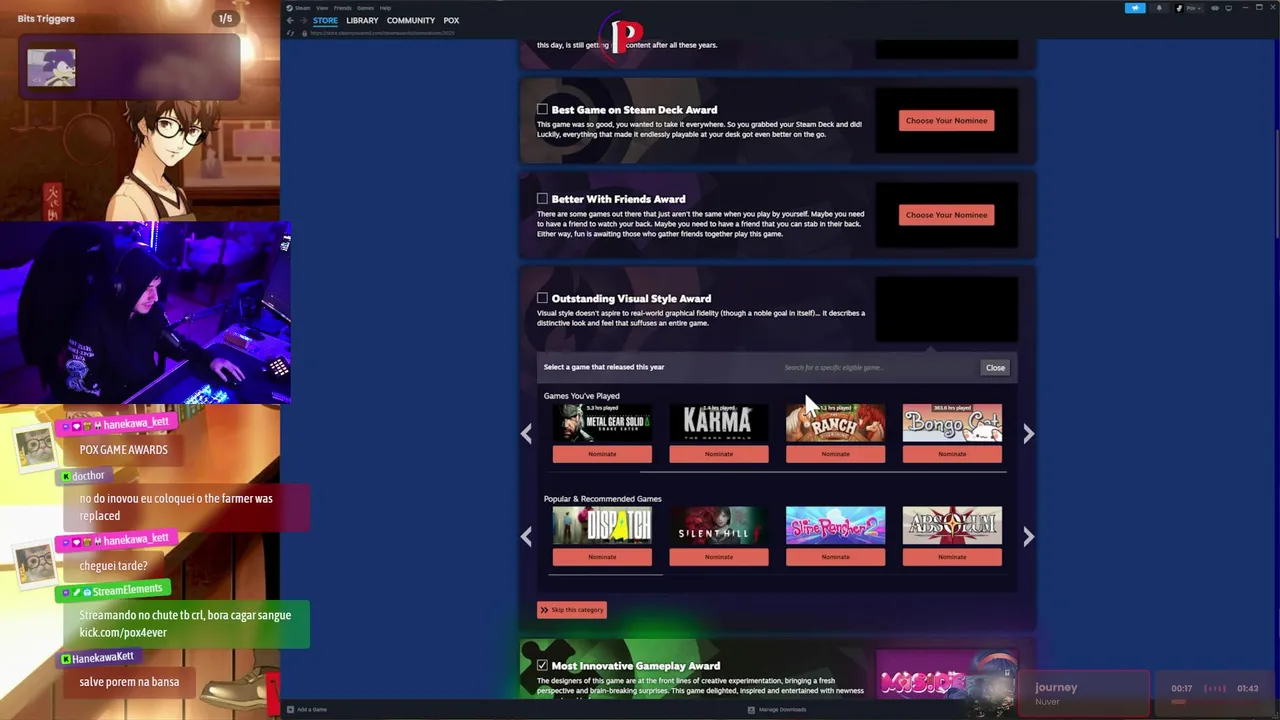Image resolution: width=1280 pixels, height=720 pixels.
Task: Click the HanekawaKett chat username
Action: click(103, 658)
